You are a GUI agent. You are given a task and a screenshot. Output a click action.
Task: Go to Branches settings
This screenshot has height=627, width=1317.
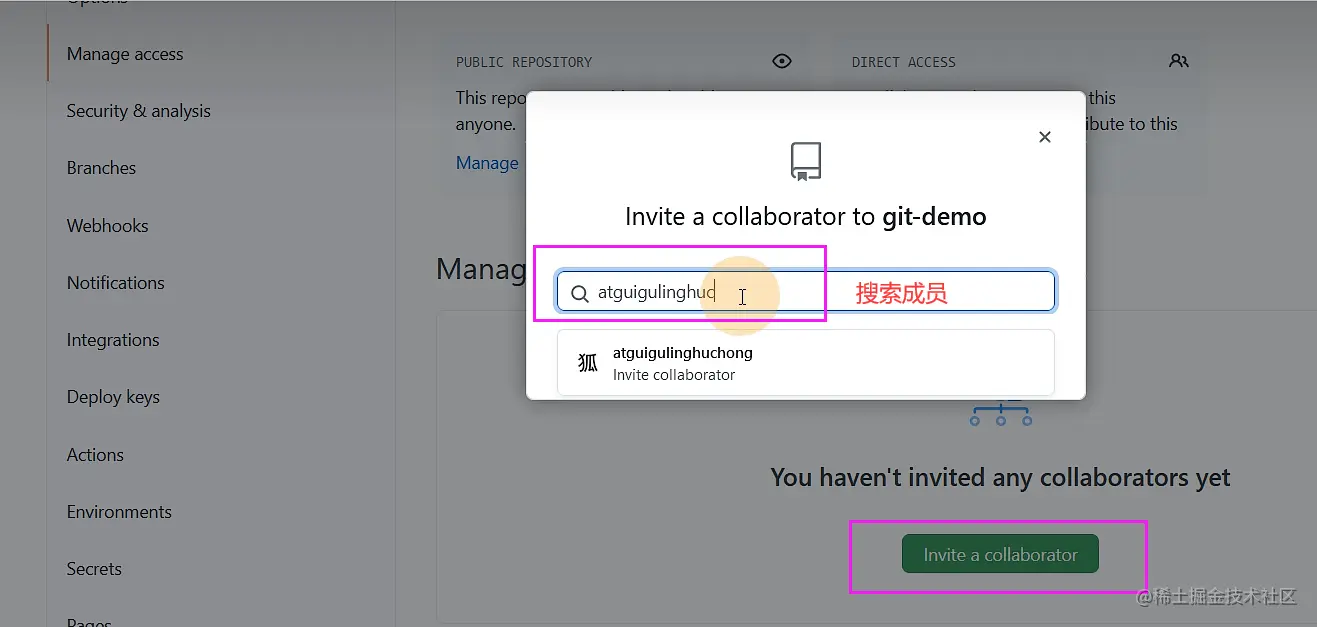click(101, 168)
